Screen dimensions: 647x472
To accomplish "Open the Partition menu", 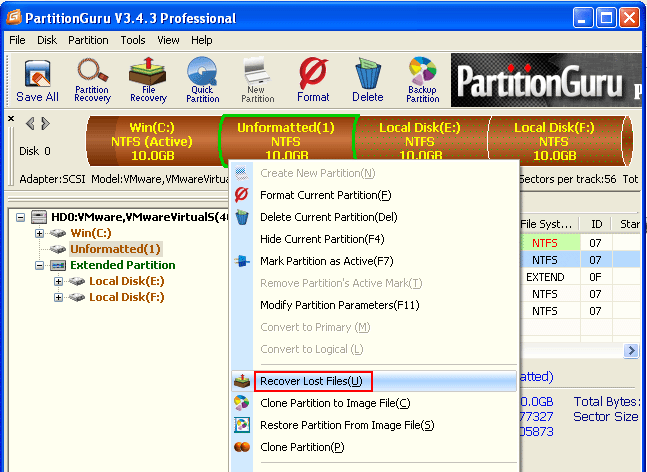I will pos(88,40).
